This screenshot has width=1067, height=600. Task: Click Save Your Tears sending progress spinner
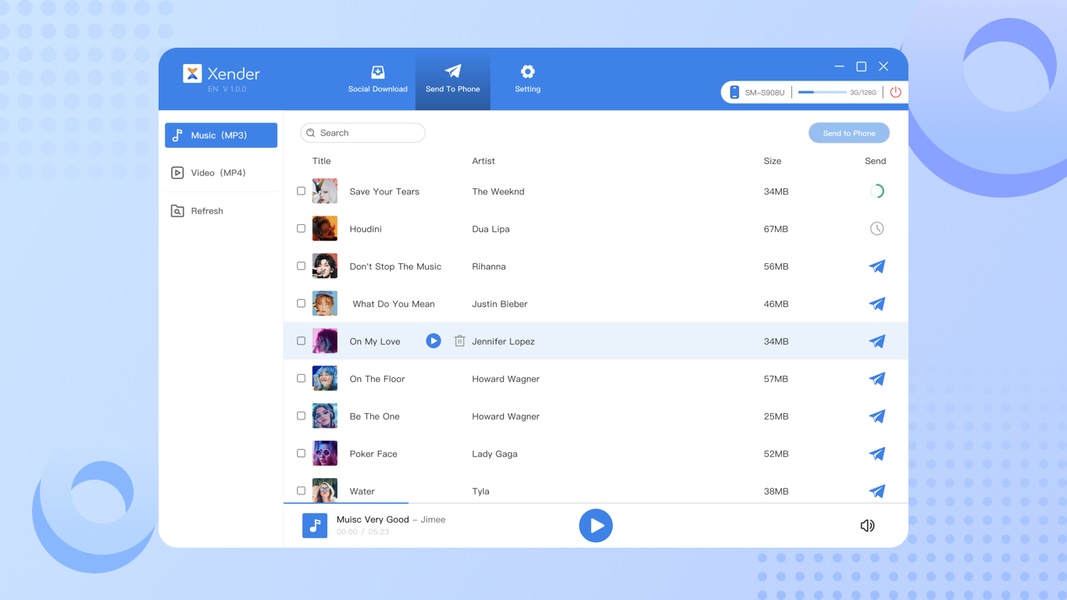(877, 191)
